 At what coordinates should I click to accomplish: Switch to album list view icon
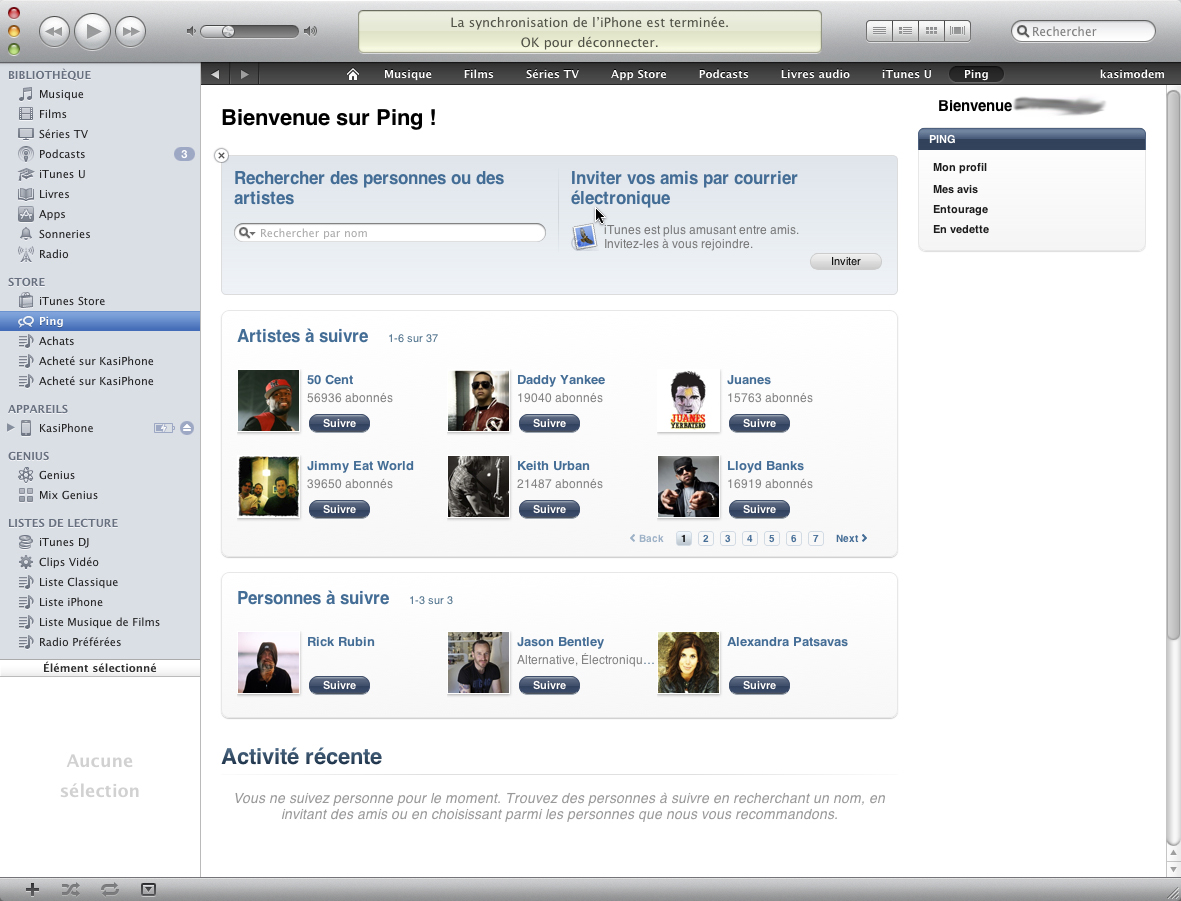(x=905, y=31)
